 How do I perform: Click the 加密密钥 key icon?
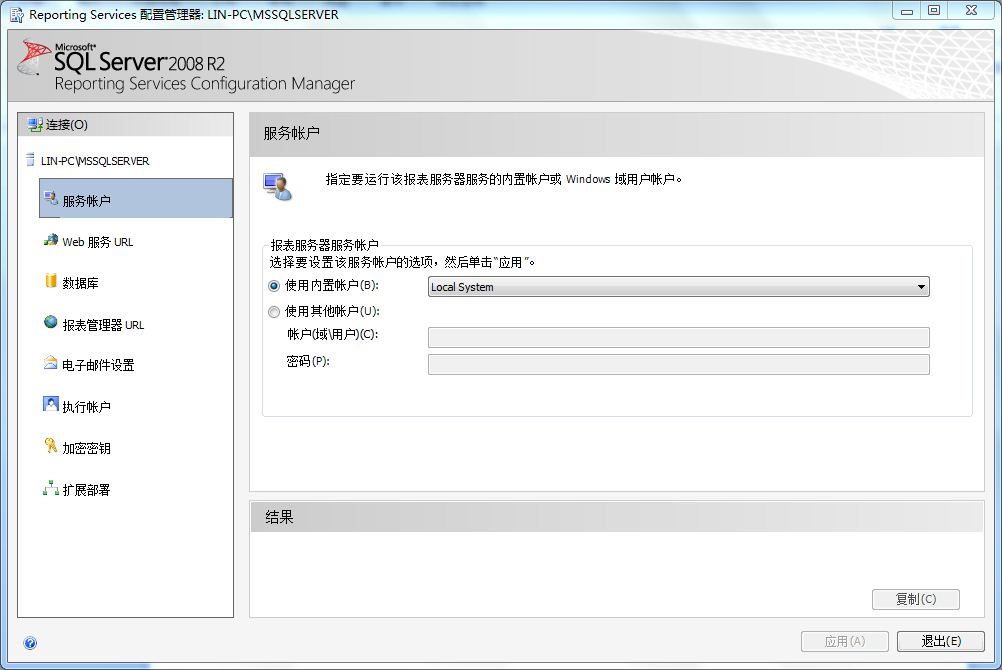tap(50, 446)
